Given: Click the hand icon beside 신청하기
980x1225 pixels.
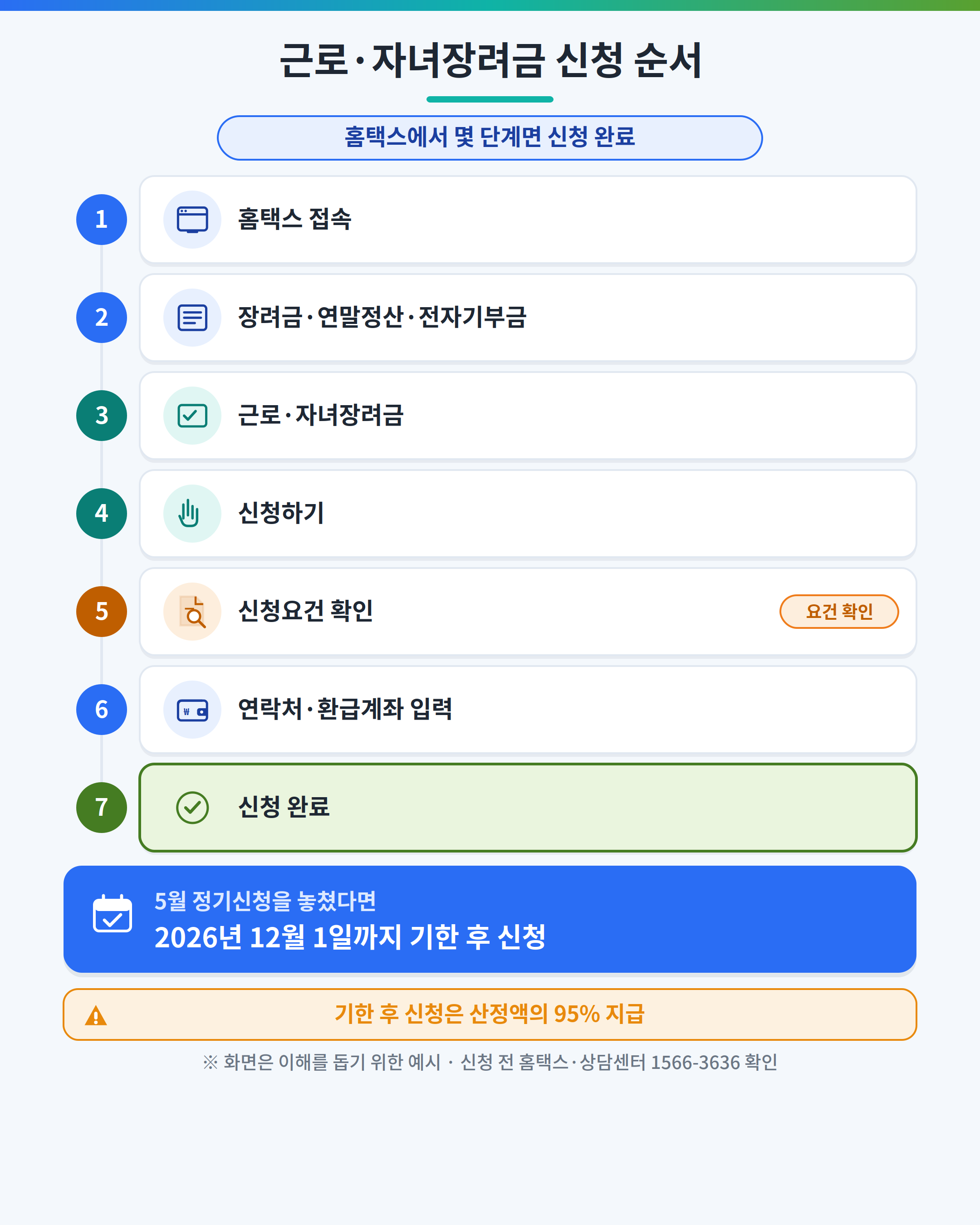Looking at the screenshot, I should 189,513.
